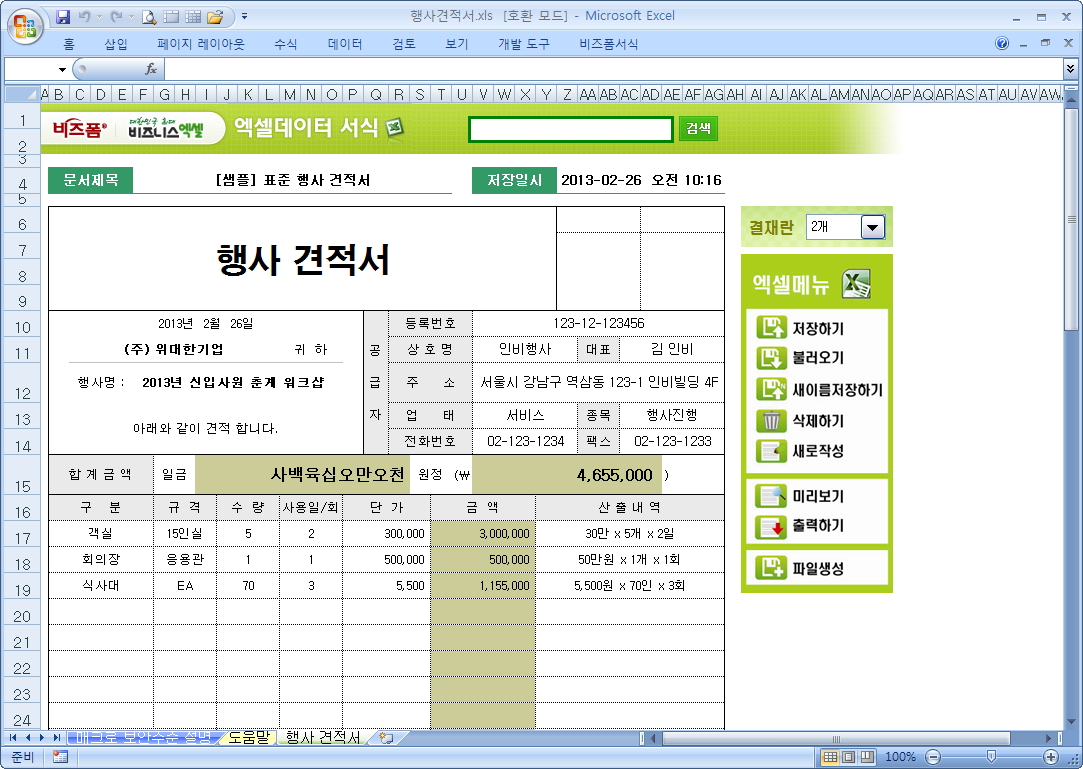1083x769 pixels.
Task: Switch to 매크로 보안수준 설명 sheet tab
Action: [x=144, y=737]
